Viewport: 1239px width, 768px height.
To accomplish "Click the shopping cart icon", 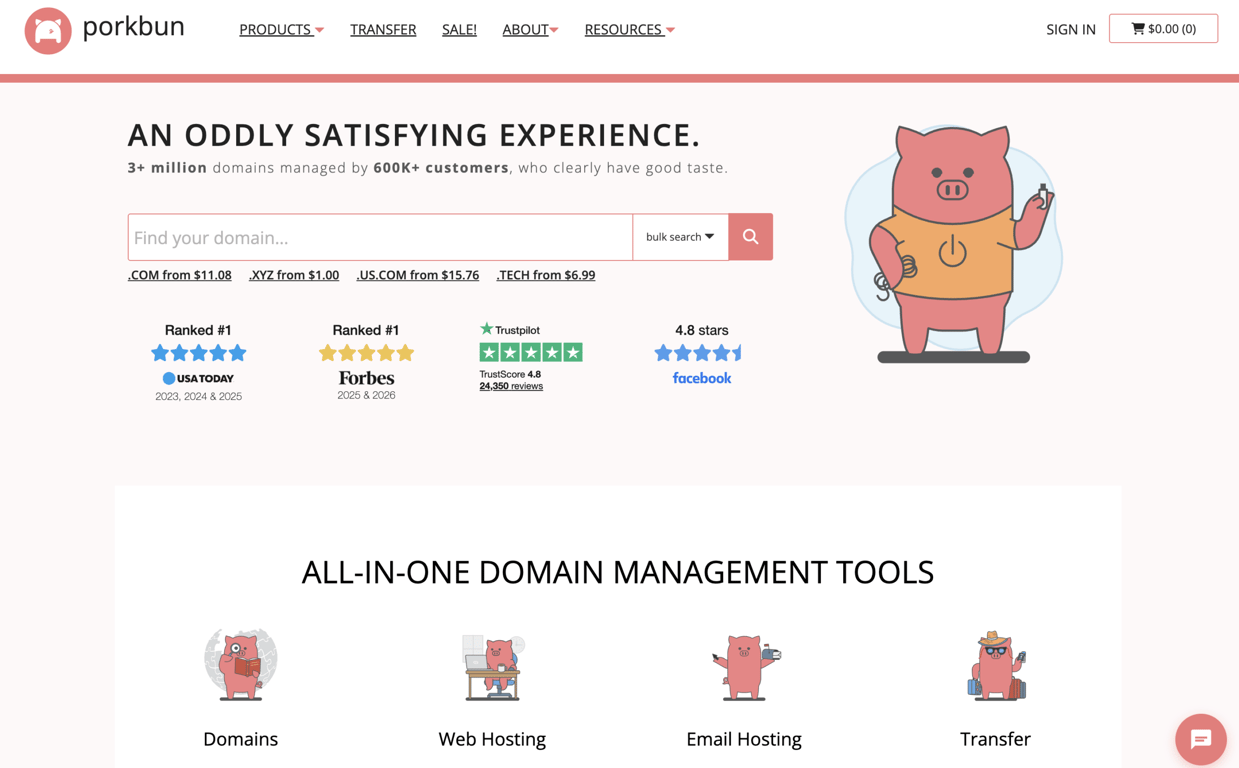I will (x=1138, y=29).
